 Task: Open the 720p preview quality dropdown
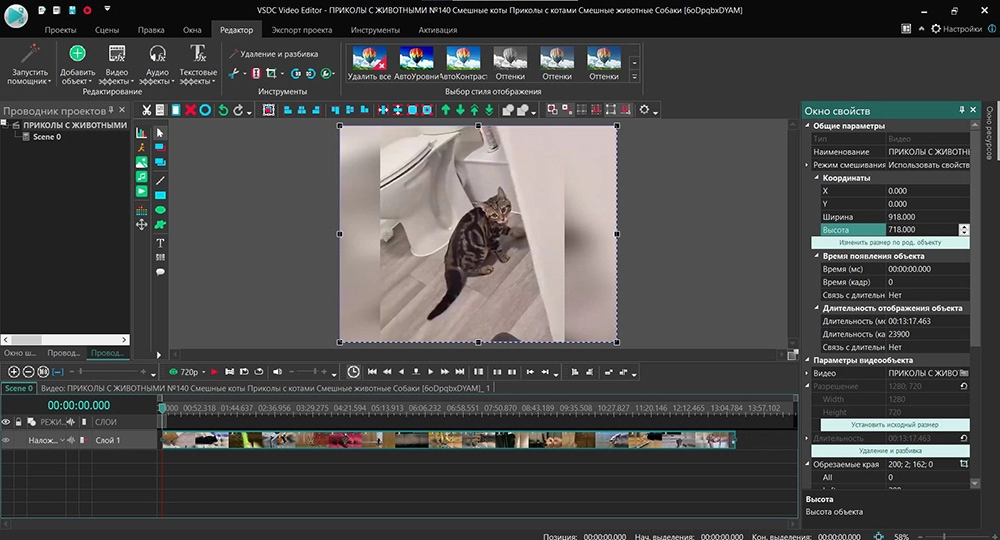click(x=191, y=372)
